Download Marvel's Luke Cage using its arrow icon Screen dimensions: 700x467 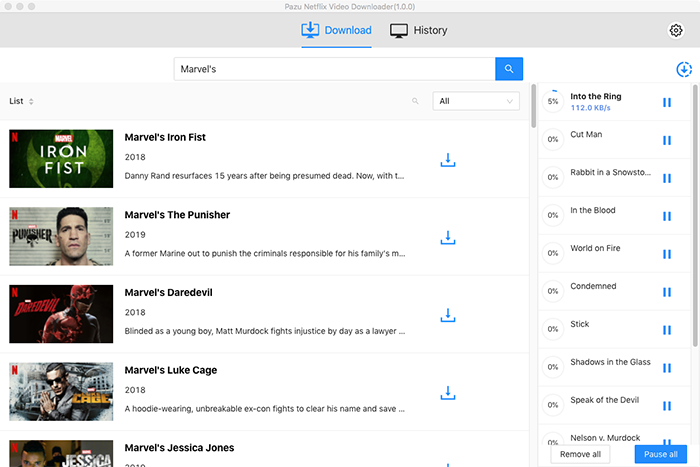(x=448, y=393)
